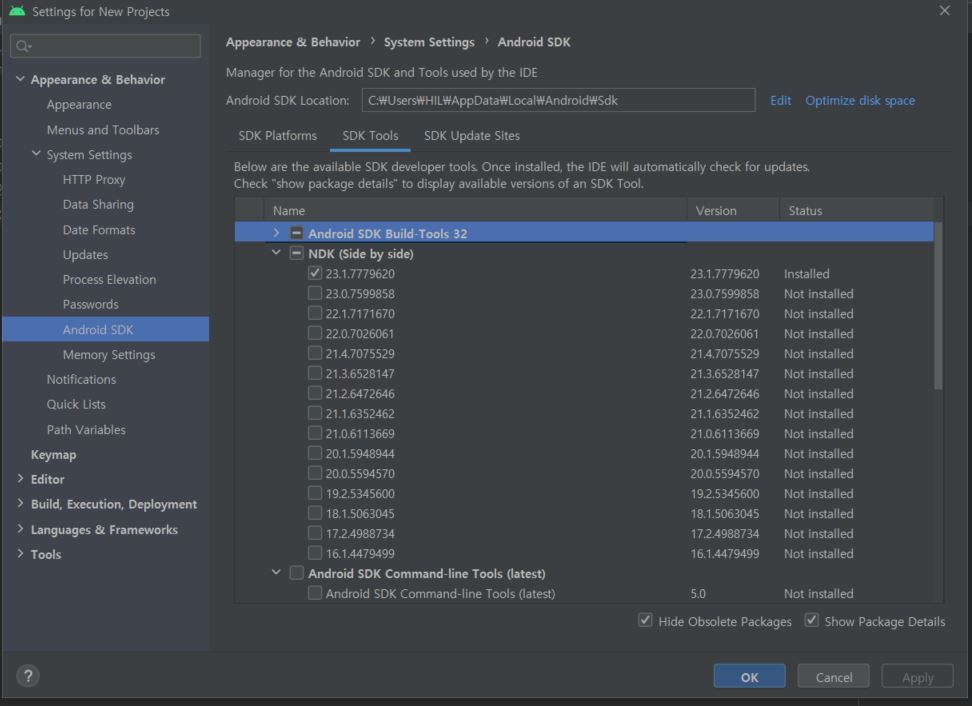Image resolution: width=972 pixels, height=706 pixels.
Task: Click version cell 19.2.5345600 in Version column
Action: tap(725, 494)
